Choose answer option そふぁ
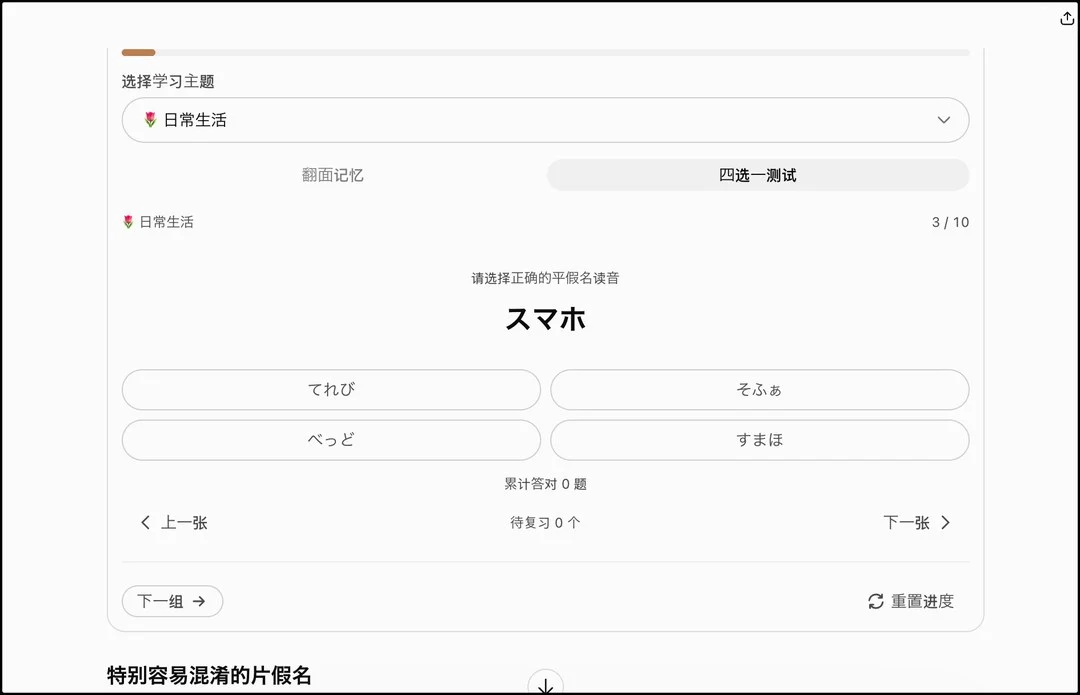Viewport: 1080px width, 695px height. [759, 390]
